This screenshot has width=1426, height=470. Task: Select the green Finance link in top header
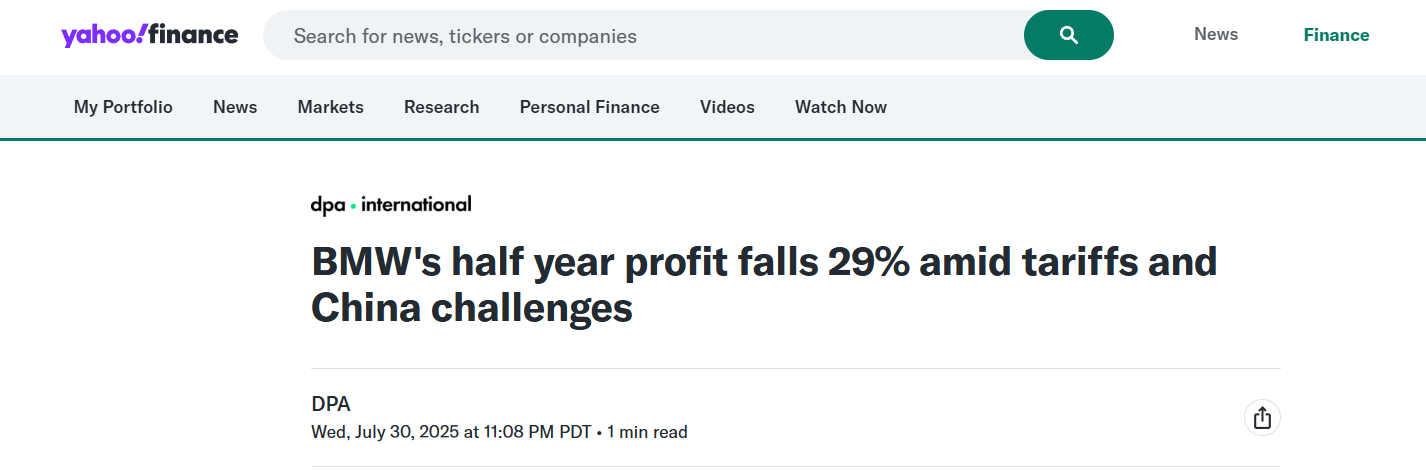tap(1336, 35)
